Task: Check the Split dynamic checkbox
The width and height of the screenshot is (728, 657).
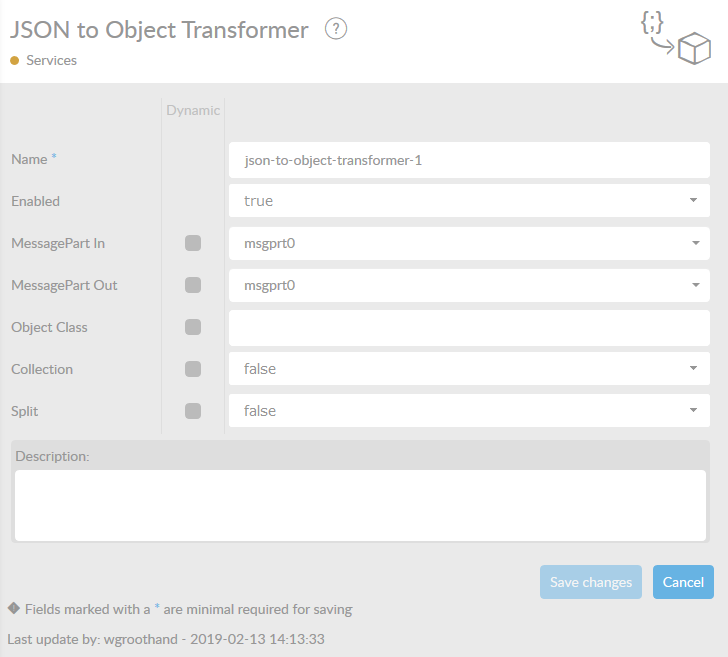Action: point(193,411)
